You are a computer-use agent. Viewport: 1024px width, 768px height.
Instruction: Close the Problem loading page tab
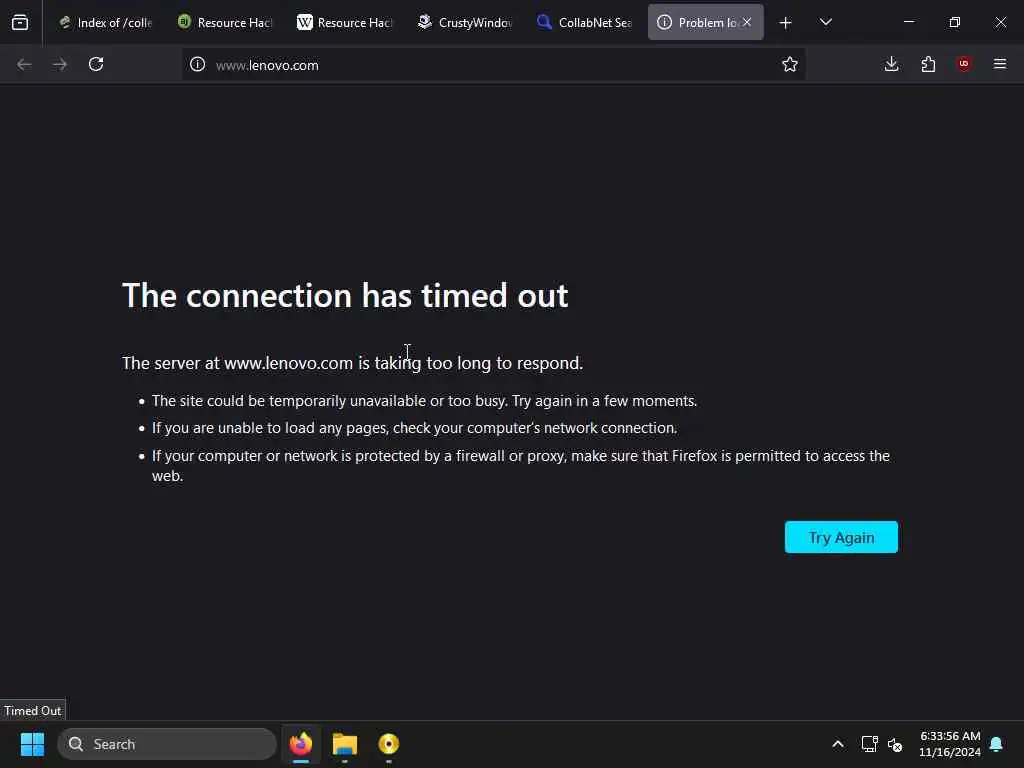[746, 22]
